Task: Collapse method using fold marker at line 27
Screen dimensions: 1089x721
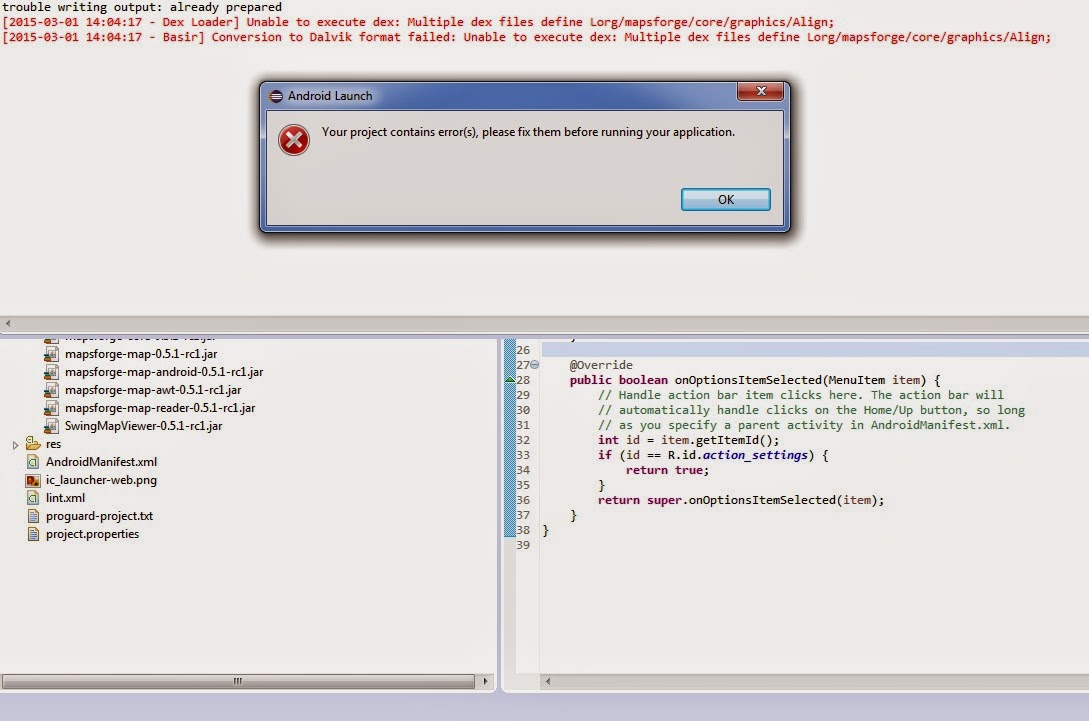Action: 535,365
